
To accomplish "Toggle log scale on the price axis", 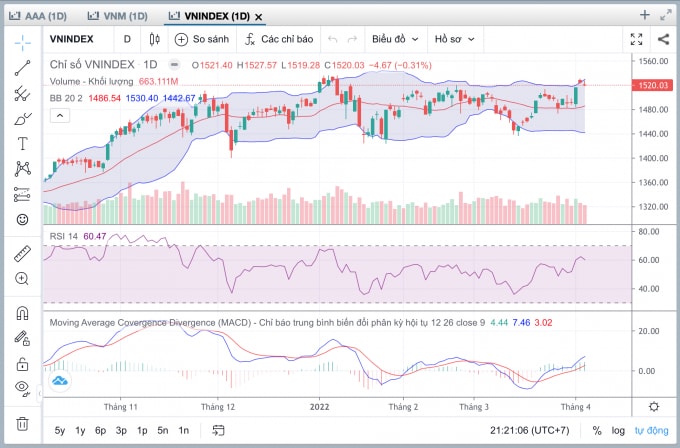I will [x=618, y=431].
